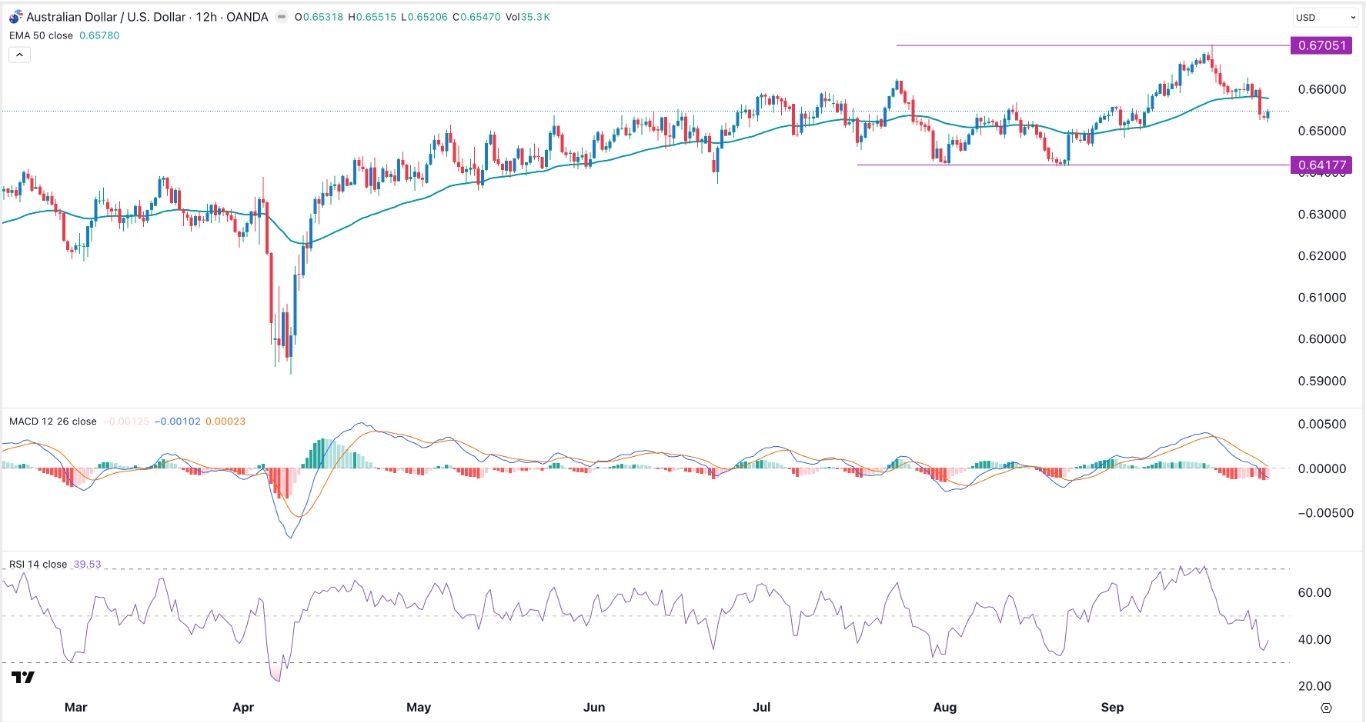1366x722 pixels.
Task: Click the 0.67051 resistance price label
Action: (1321, 45)
